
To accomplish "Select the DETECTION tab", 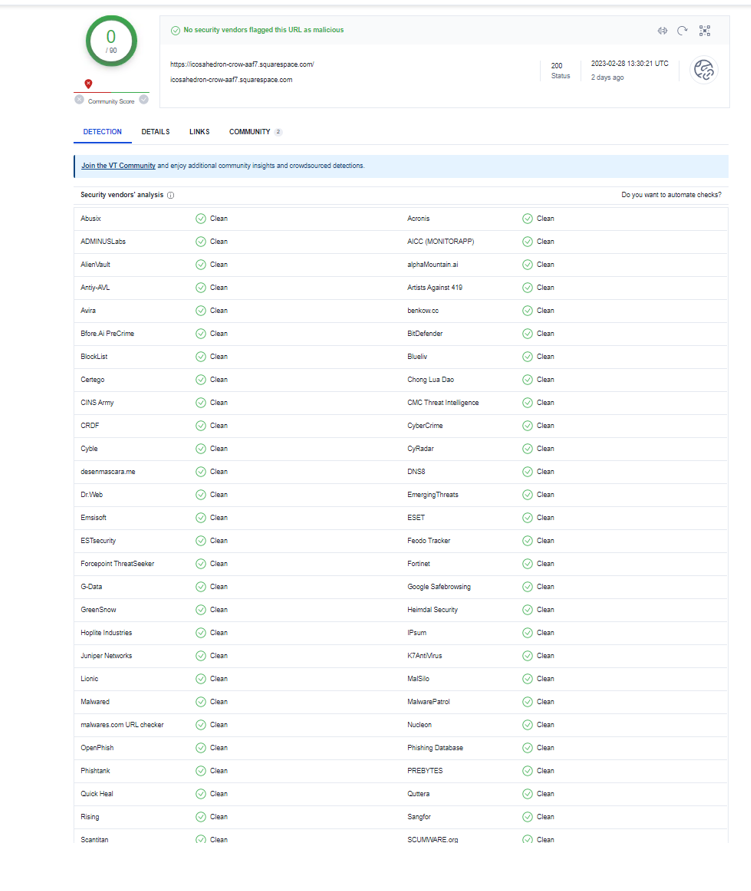I will pos(102,132).
